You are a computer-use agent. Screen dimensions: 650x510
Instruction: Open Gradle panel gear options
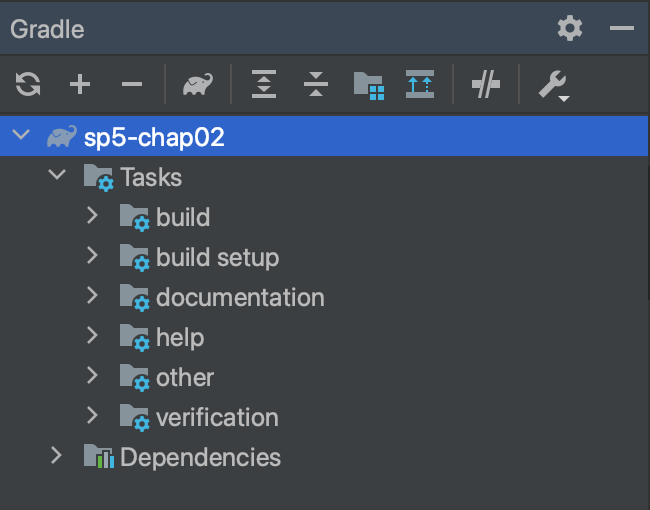[570, 28]
